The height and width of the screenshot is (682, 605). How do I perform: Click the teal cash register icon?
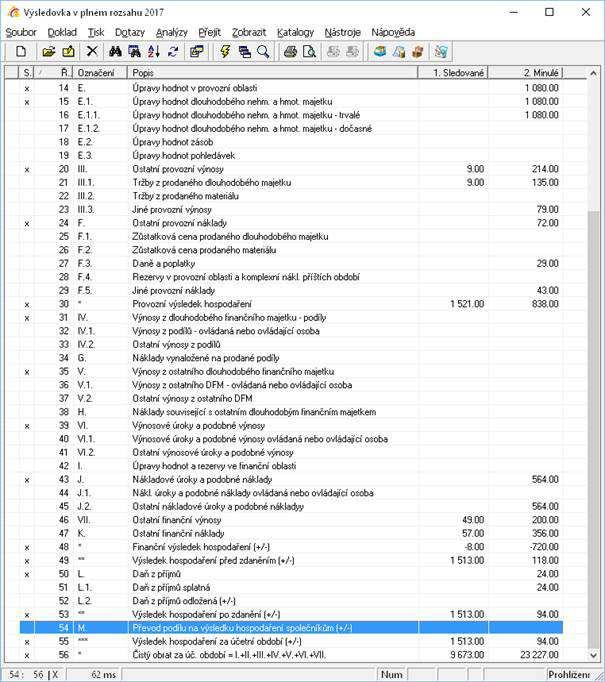point(380,52)
